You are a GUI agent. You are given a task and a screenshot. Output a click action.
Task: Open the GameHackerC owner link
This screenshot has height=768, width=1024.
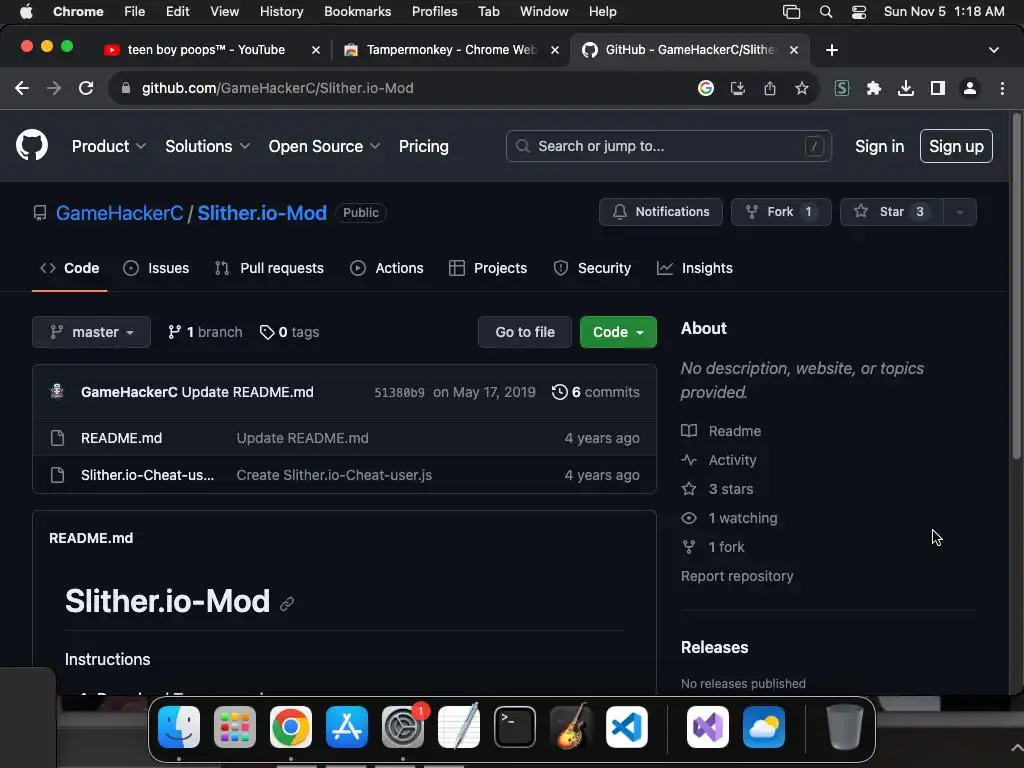click(120, 213)
